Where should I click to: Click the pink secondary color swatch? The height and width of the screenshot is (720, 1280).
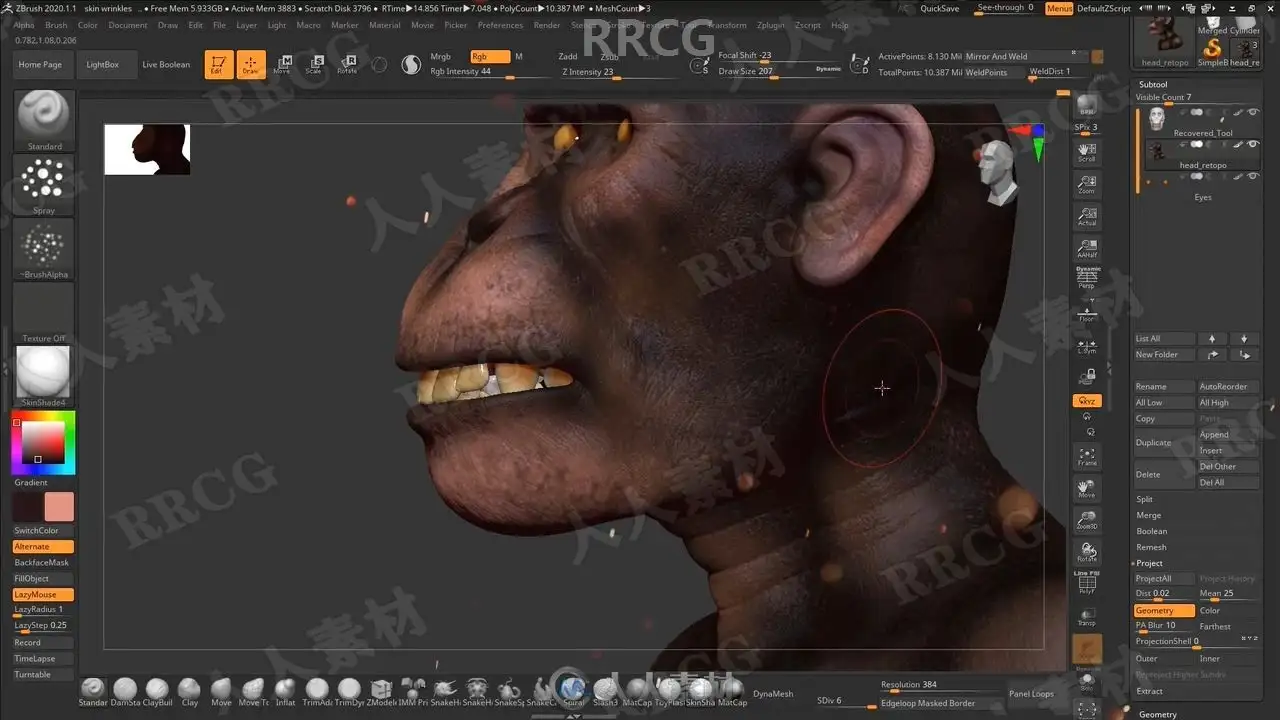coord(59,507)
